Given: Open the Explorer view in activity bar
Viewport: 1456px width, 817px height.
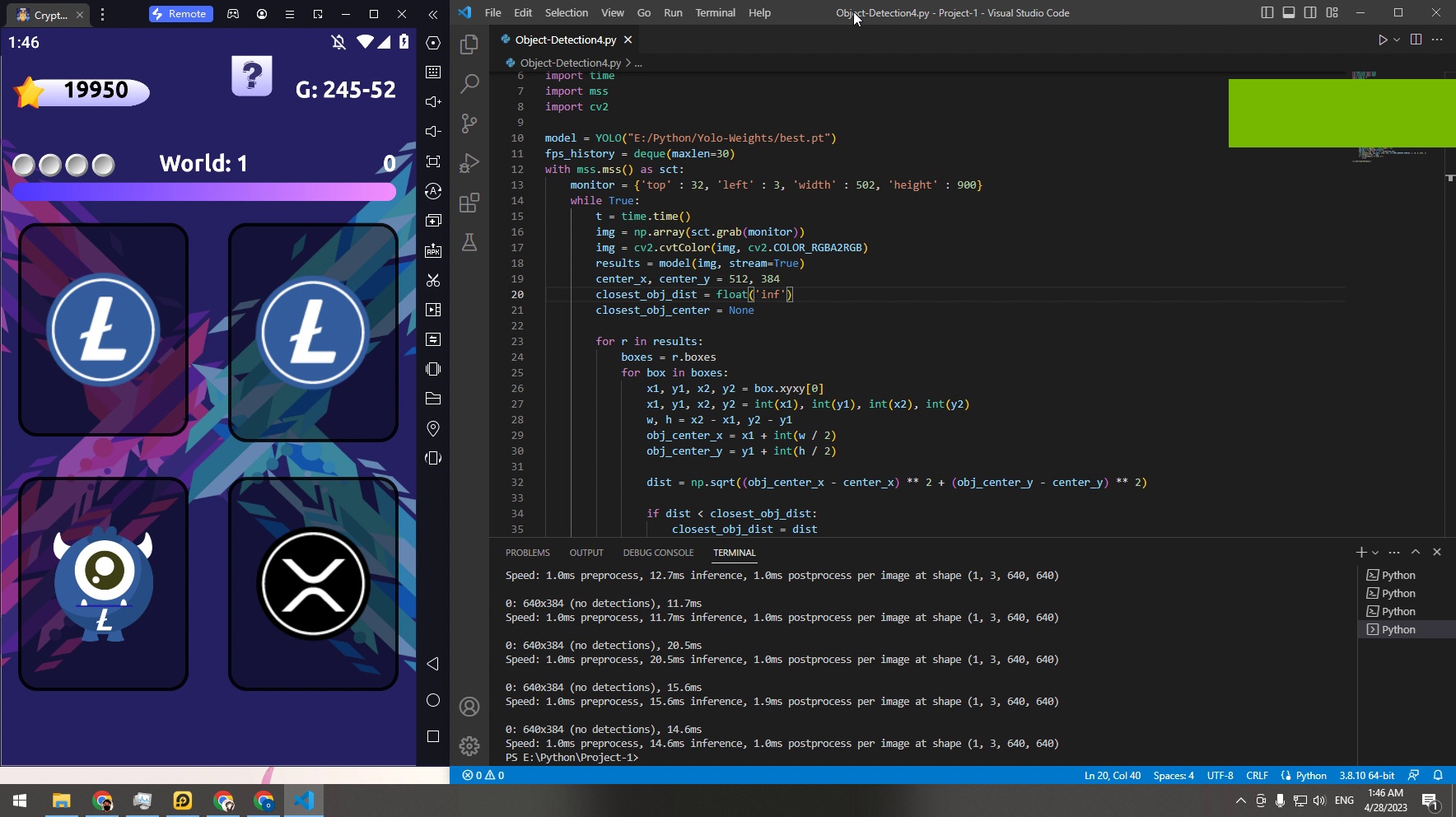Looking at the screenshot, I should (x=469, y=44).
